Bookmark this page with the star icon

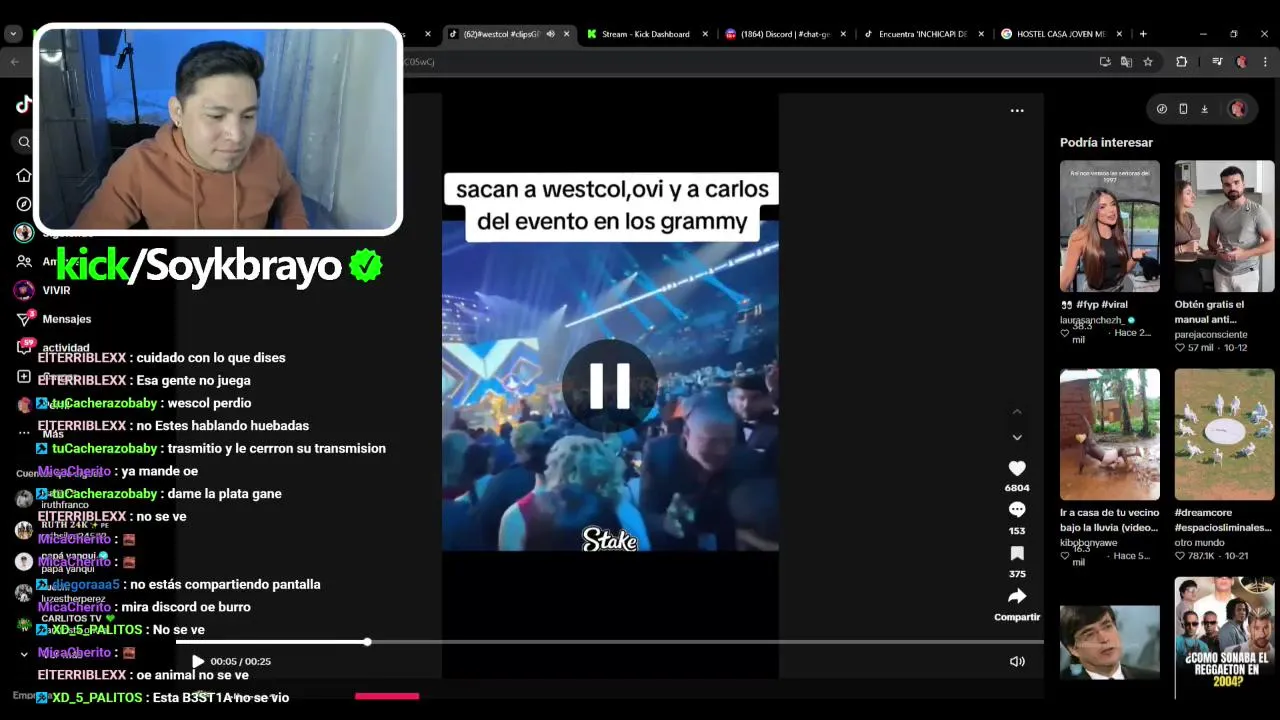1148,62
